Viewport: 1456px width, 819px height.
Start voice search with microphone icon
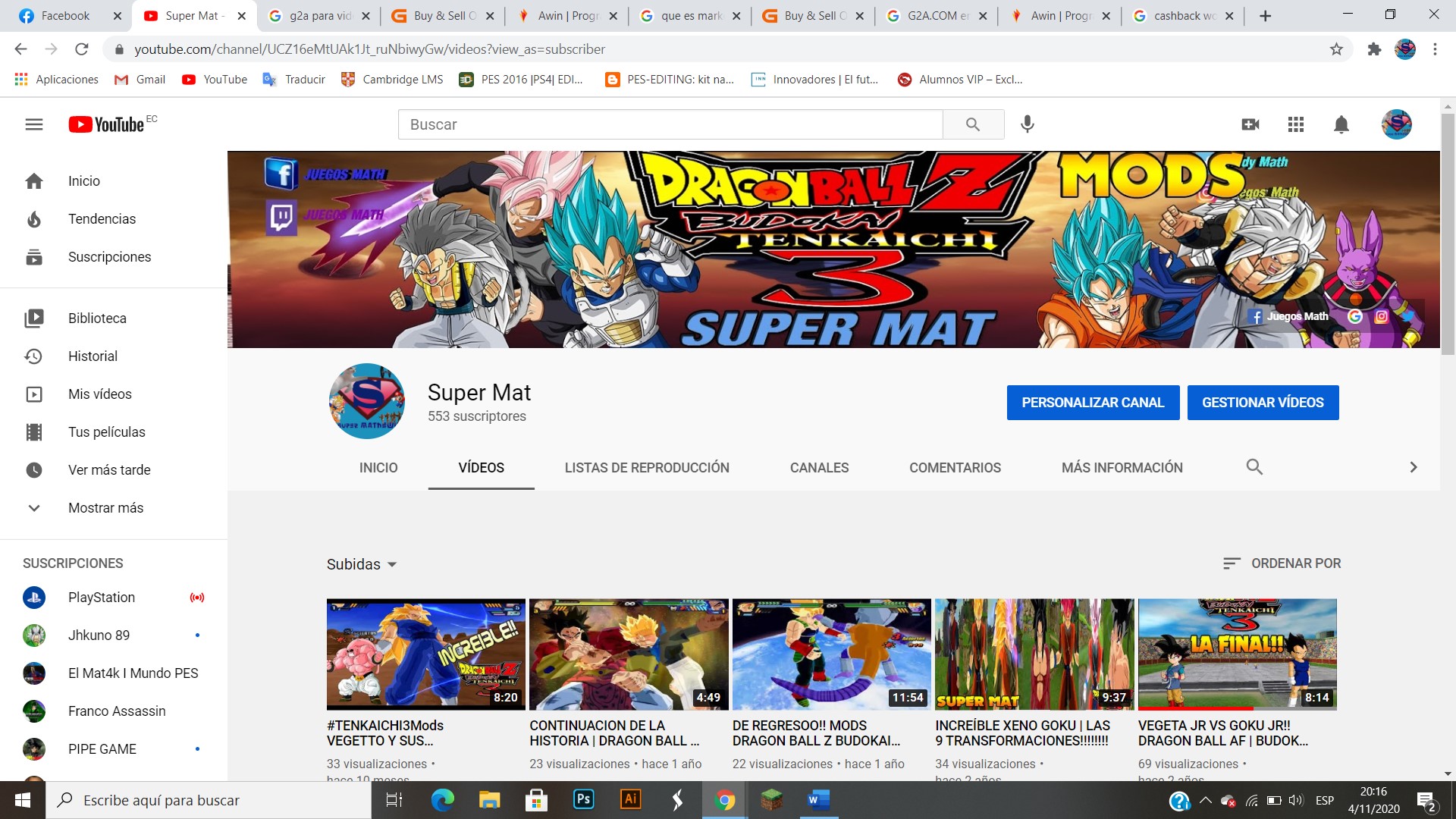(1027, 124)
